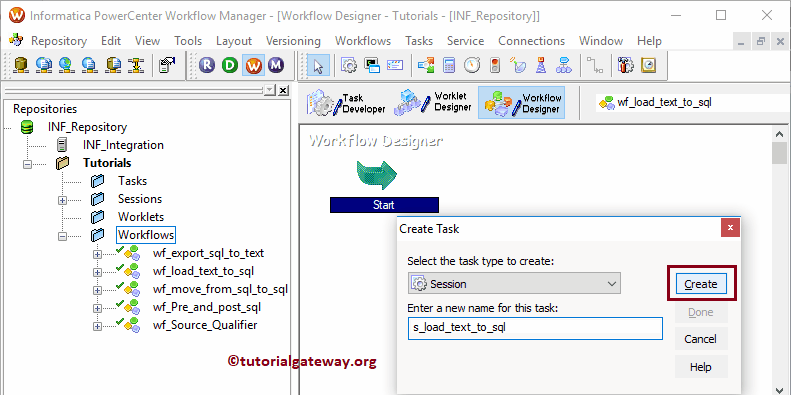Viewport: 791px width, 395px height.
Task: Select wf_Pre_and_post_sql workflow in tree
Action: 207,307
